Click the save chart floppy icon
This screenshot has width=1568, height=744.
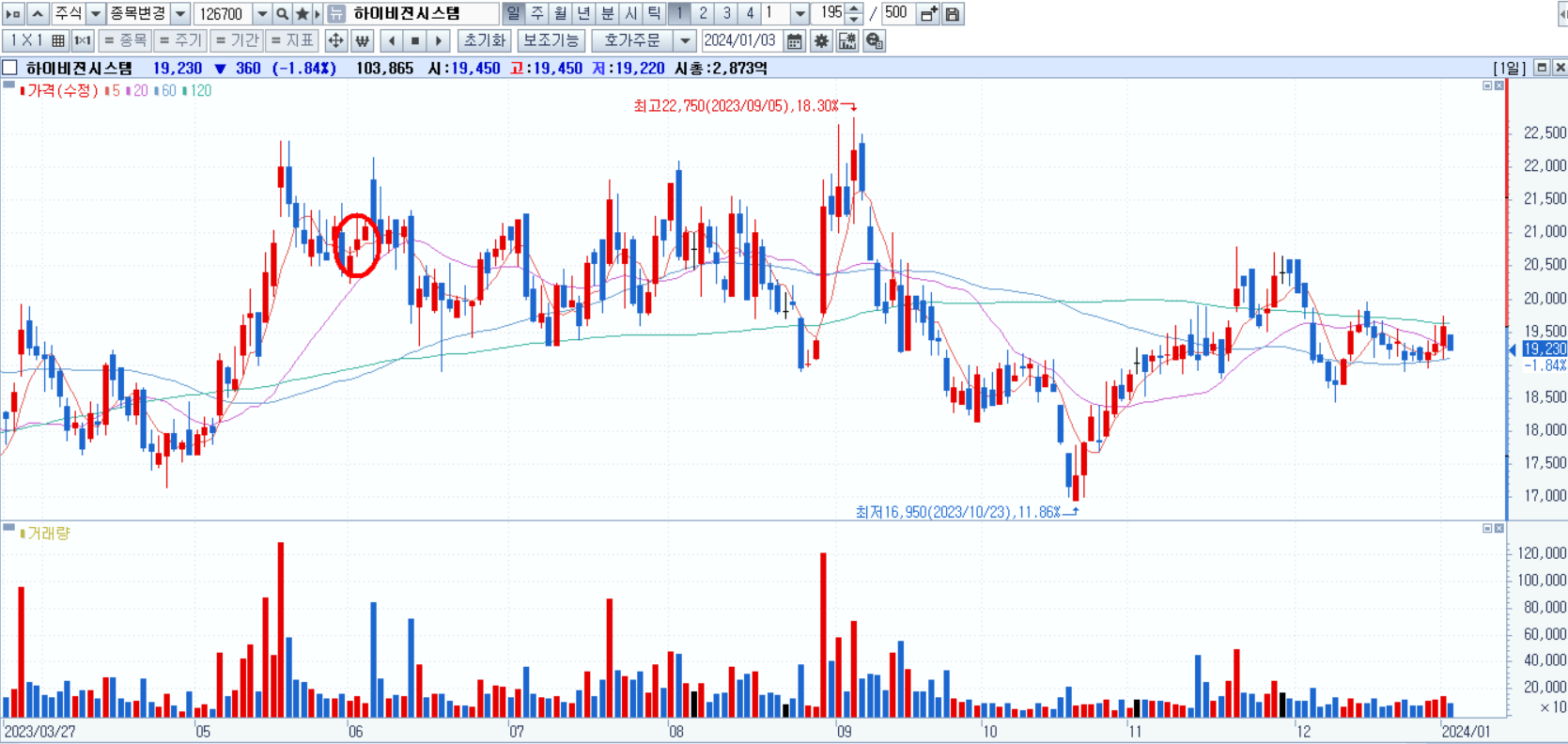[952, 14]
